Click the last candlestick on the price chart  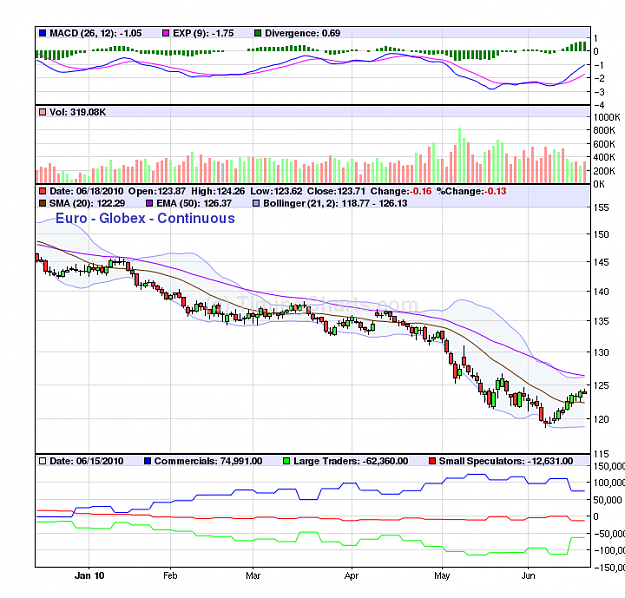(x=585, y=393)
